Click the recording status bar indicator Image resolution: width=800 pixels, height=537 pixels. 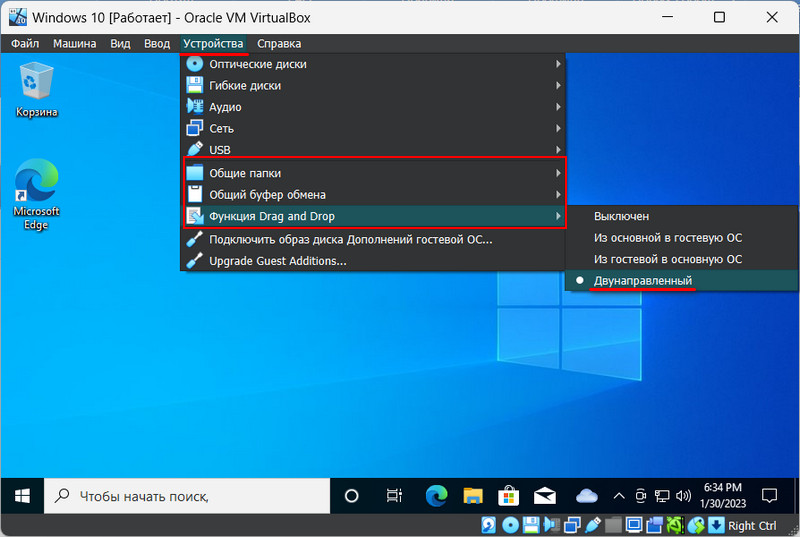655,525
